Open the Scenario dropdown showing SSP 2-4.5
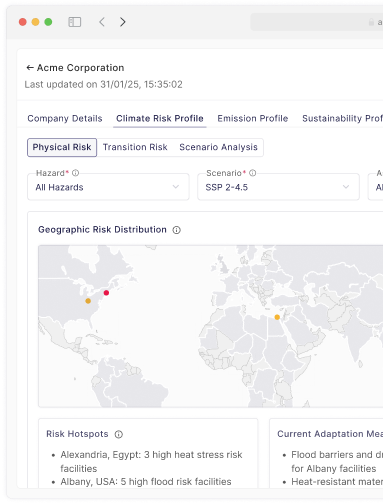 coord(278,187)
